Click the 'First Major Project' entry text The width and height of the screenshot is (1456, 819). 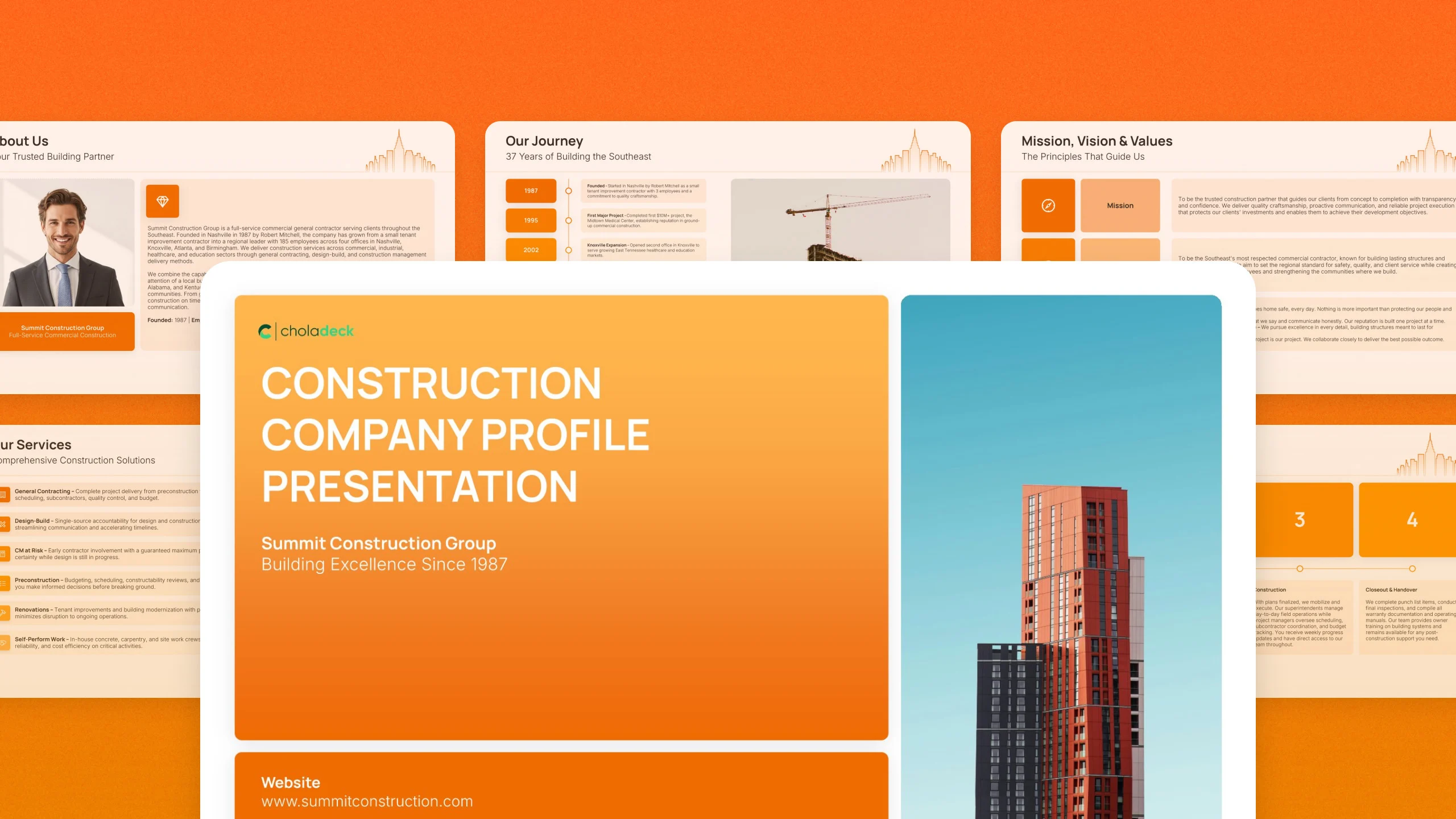coord(643,221)
